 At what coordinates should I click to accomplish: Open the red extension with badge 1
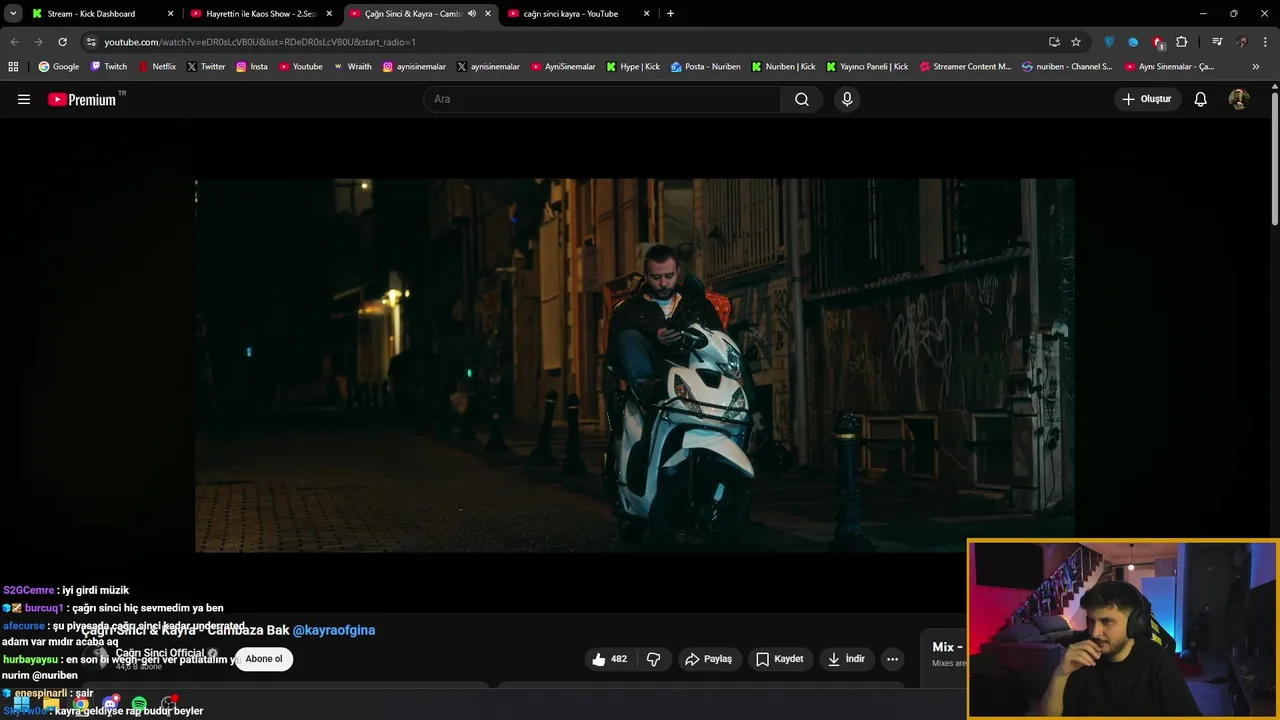pos(1158,43)
